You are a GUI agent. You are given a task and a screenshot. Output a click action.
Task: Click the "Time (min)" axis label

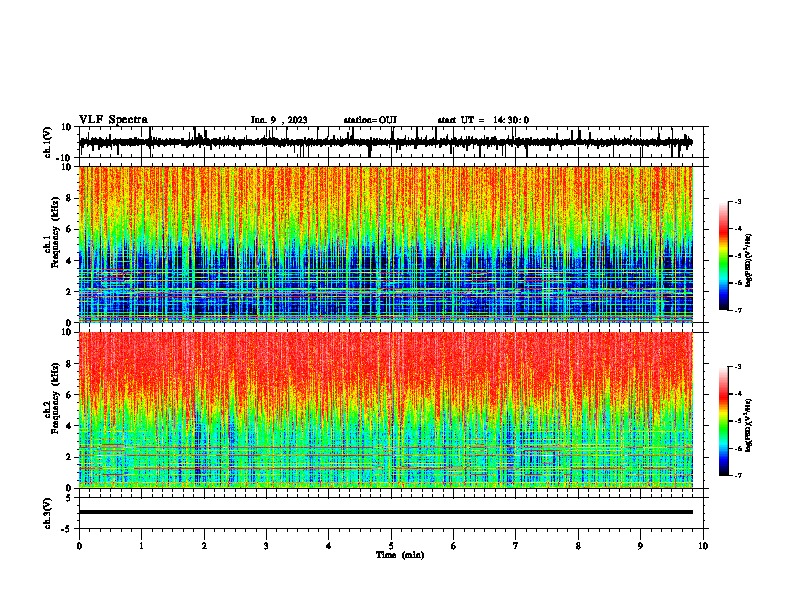(400, 555)
